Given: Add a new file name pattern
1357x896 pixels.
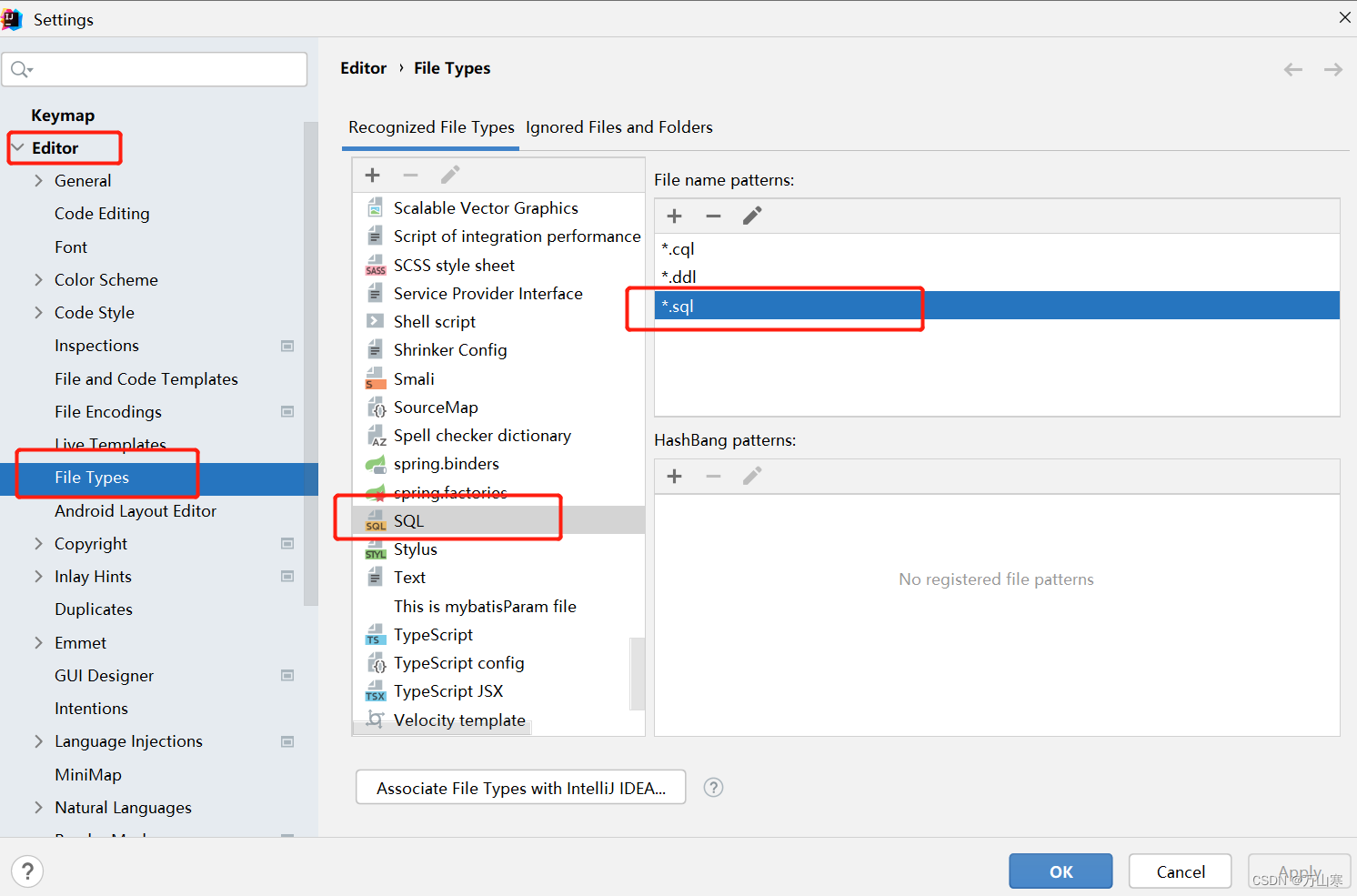Looking at the screenshot, I should click(674, 216).
